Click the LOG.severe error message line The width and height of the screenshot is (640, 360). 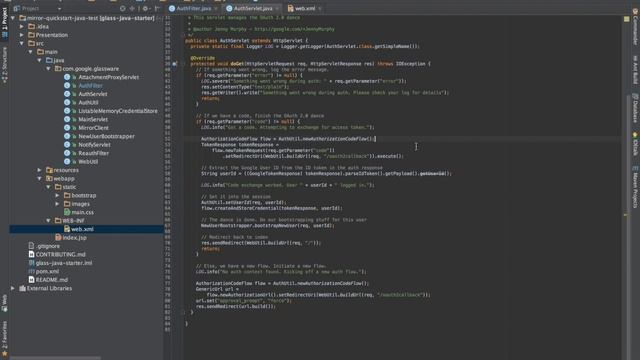304,81
